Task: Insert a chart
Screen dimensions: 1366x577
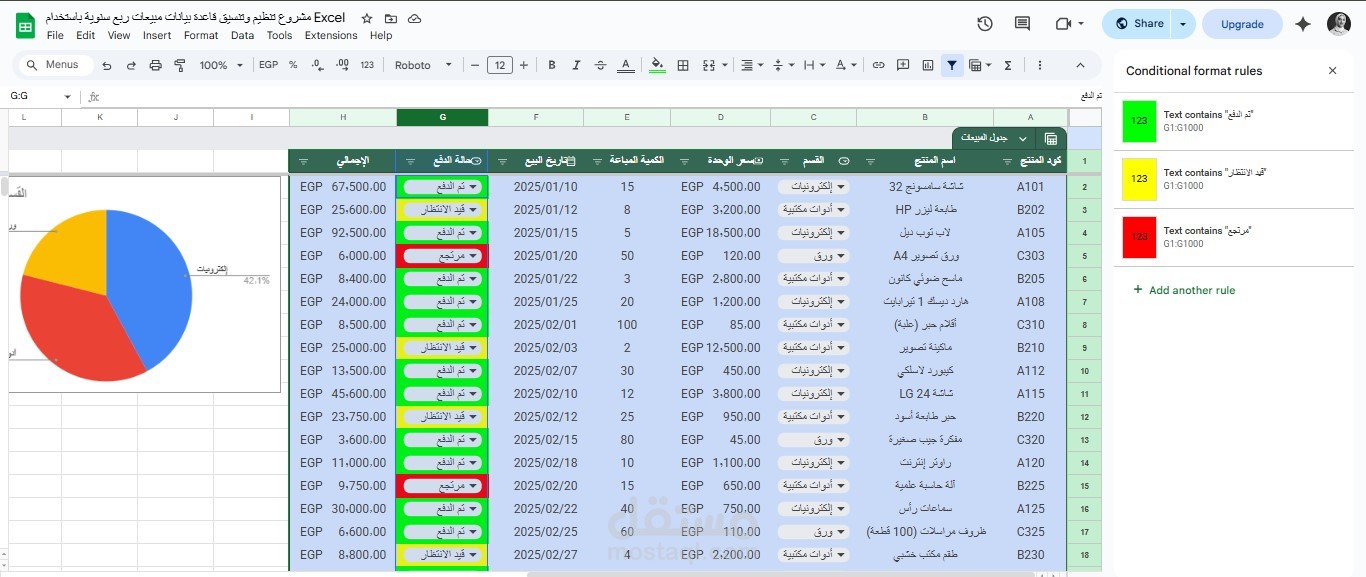Action: (928, 65)
